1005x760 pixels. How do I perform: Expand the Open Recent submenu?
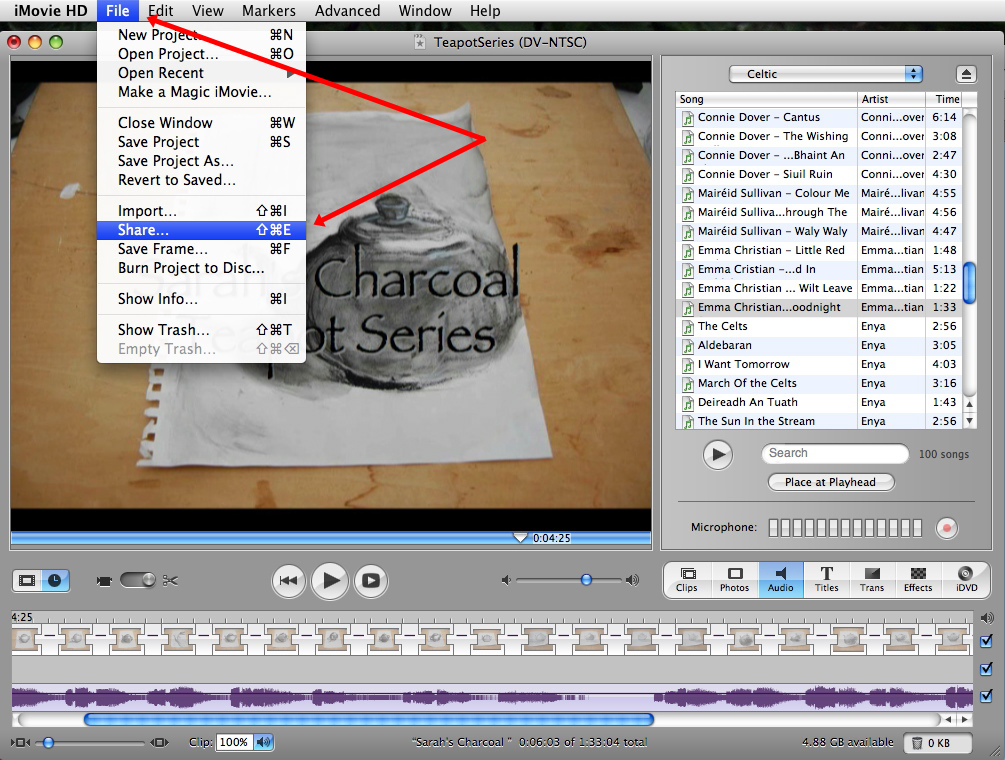click(x=201, y=73)
